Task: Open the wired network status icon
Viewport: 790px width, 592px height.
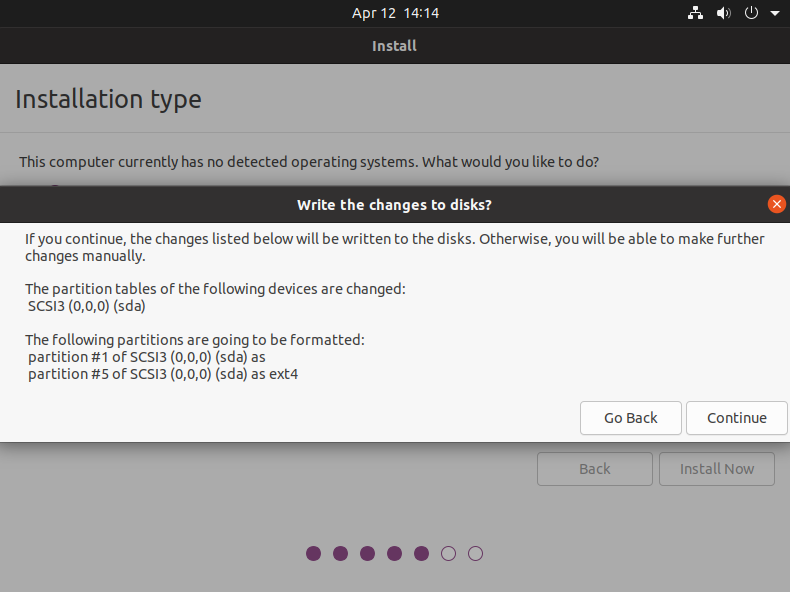Action: coord(695,13)
